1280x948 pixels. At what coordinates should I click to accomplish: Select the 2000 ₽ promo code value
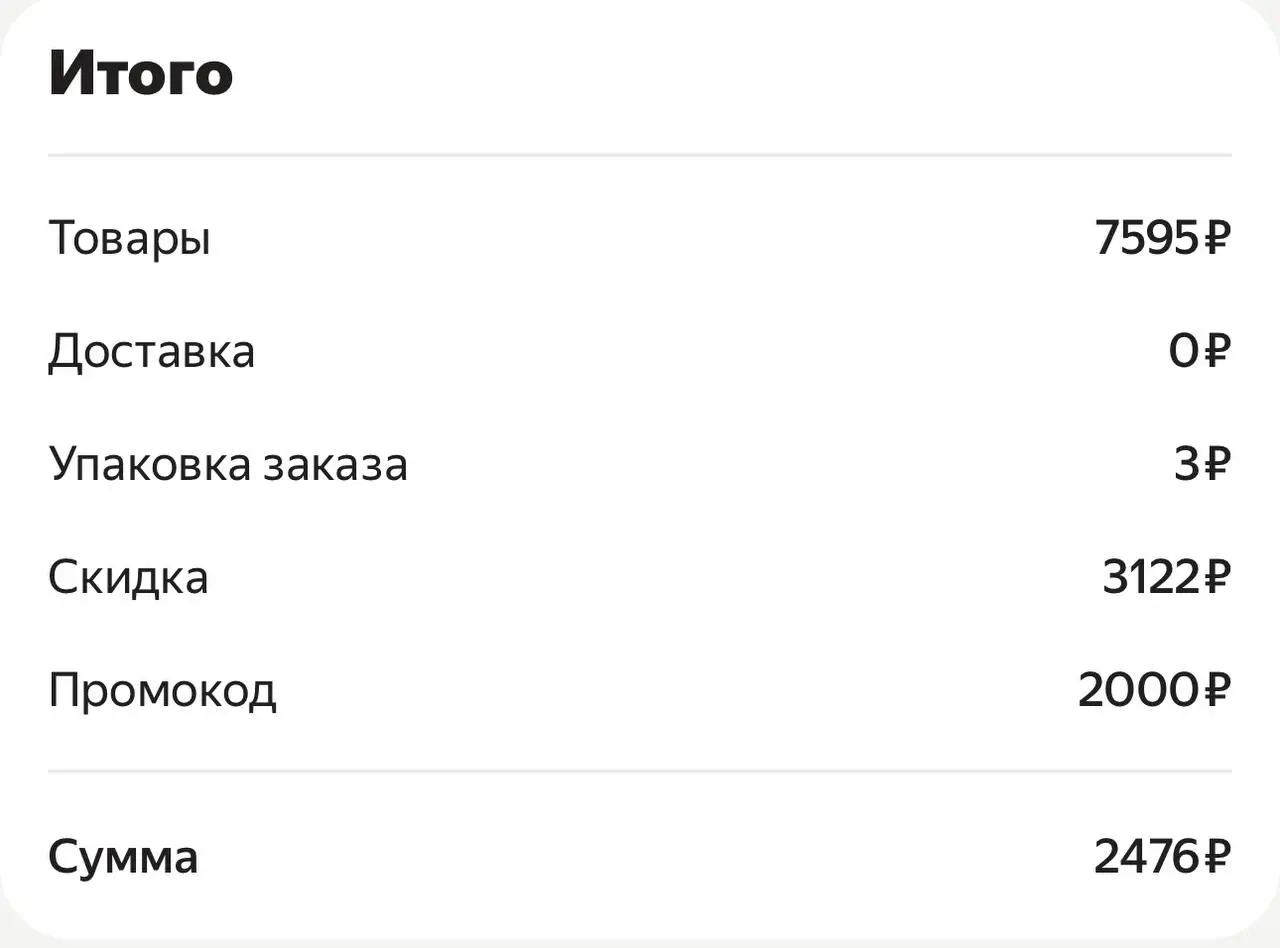(x=1154, y=690)
